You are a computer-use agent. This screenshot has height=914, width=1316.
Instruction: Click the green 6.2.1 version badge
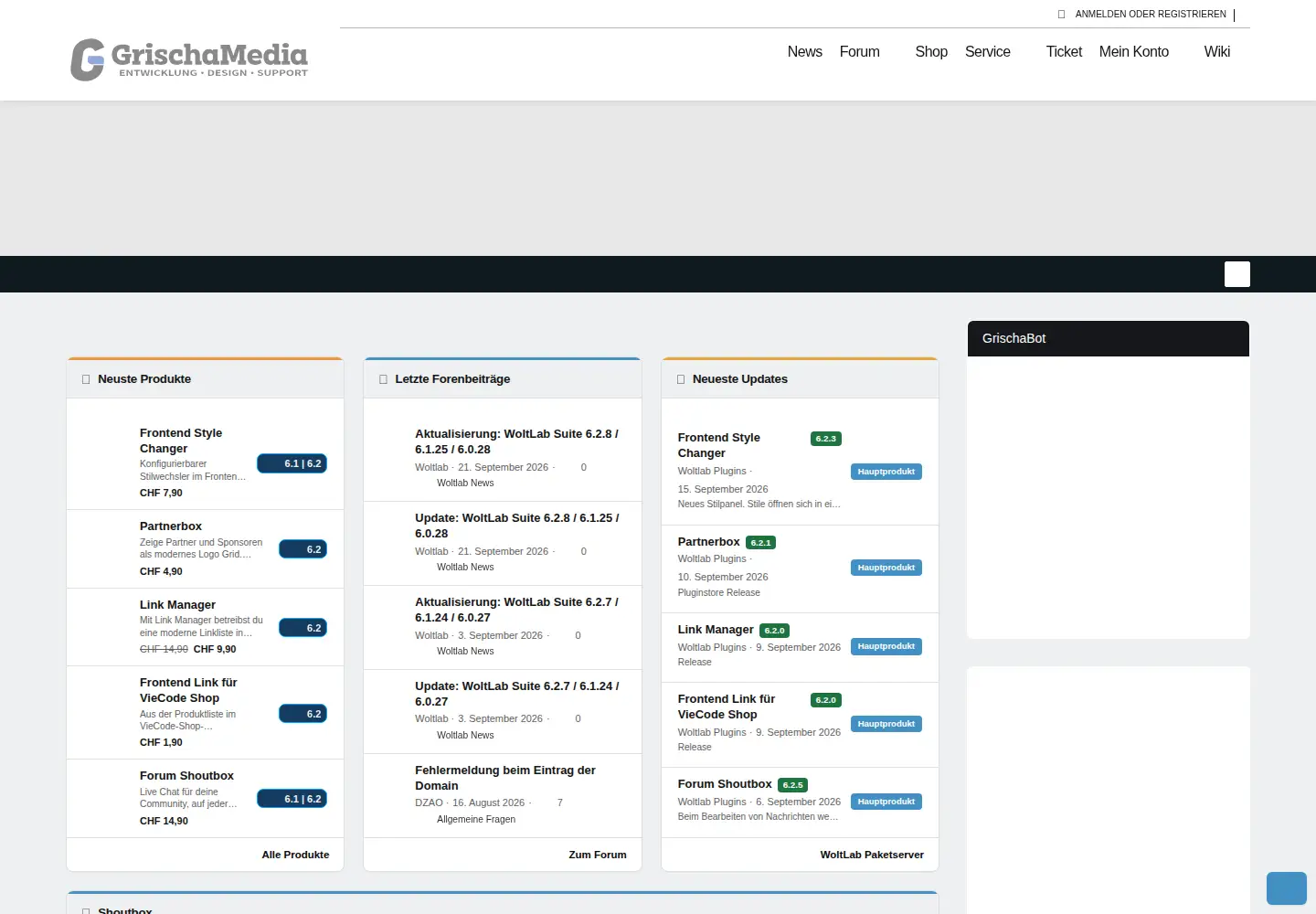pyautogui.click(x=760, y=543)
